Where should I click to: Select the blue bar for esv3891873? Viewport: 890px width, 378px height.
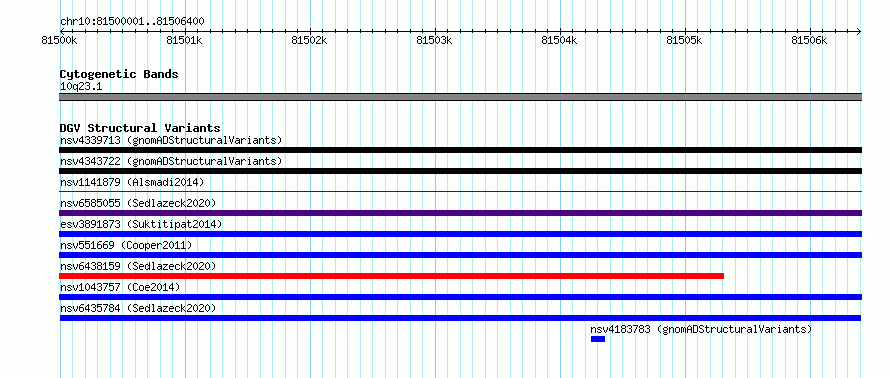[460, 234]
